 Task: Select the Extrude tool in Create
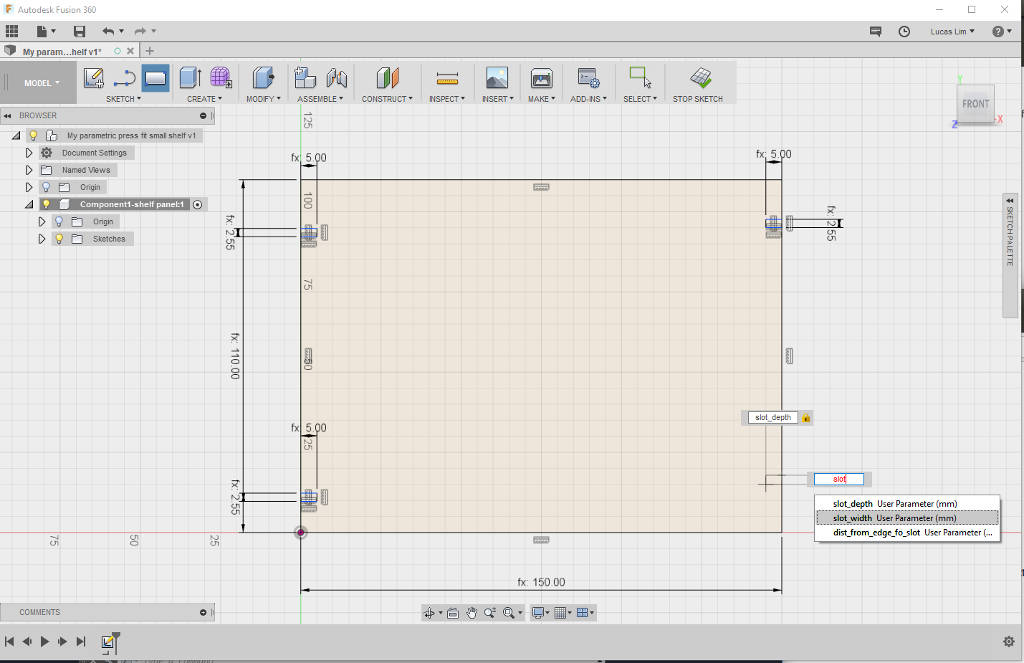pyautogui.click(x=191, y=78)
